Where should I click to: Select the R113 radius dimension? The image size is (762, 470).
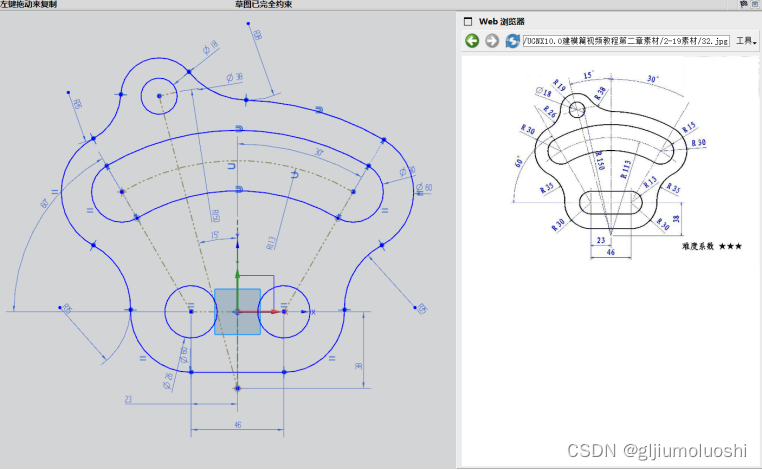click(x=272, y=243)
